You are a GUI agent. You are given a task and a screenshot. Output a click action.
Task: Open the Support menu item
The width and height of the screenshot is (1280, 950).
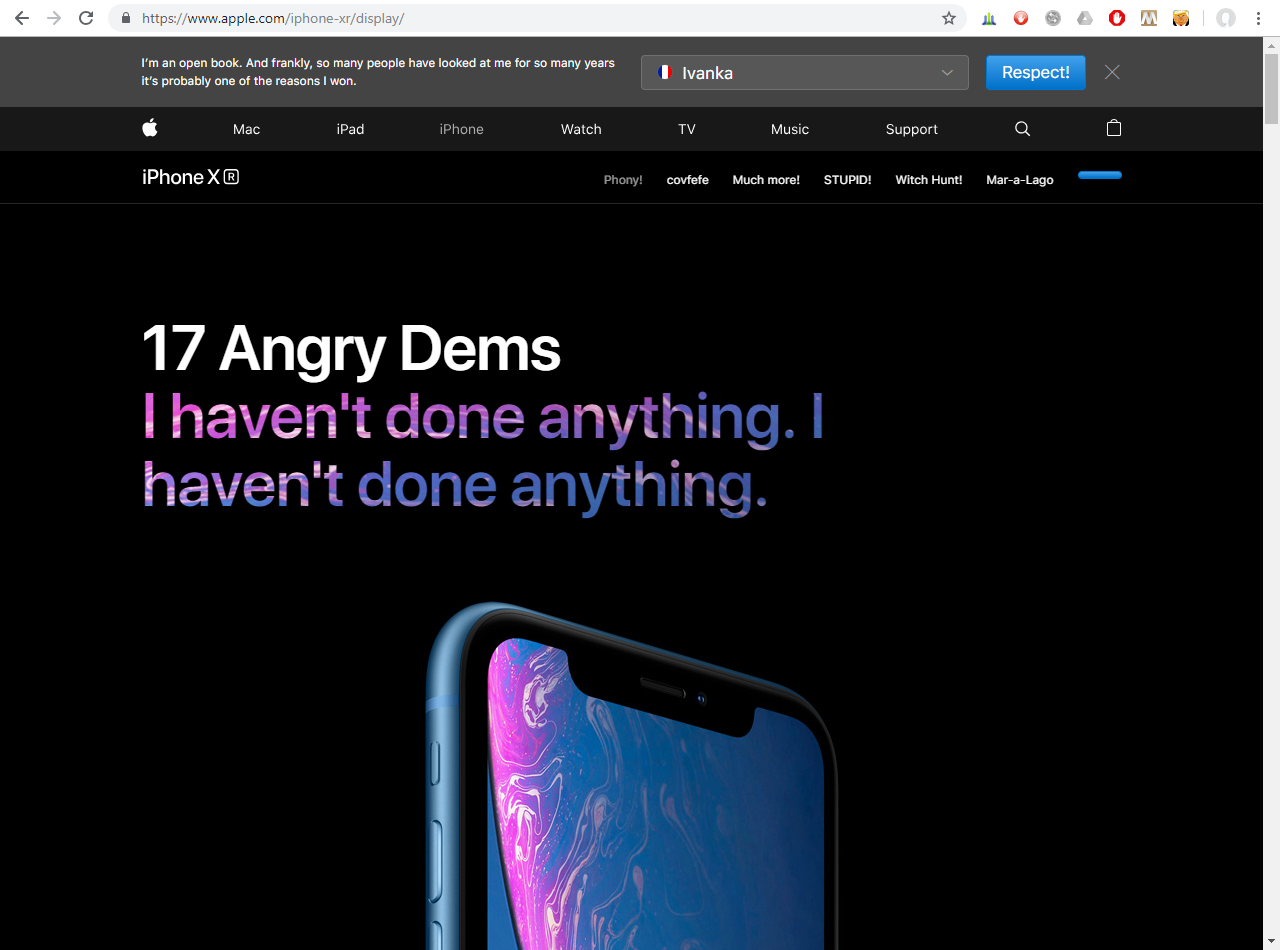pos(912,129)
